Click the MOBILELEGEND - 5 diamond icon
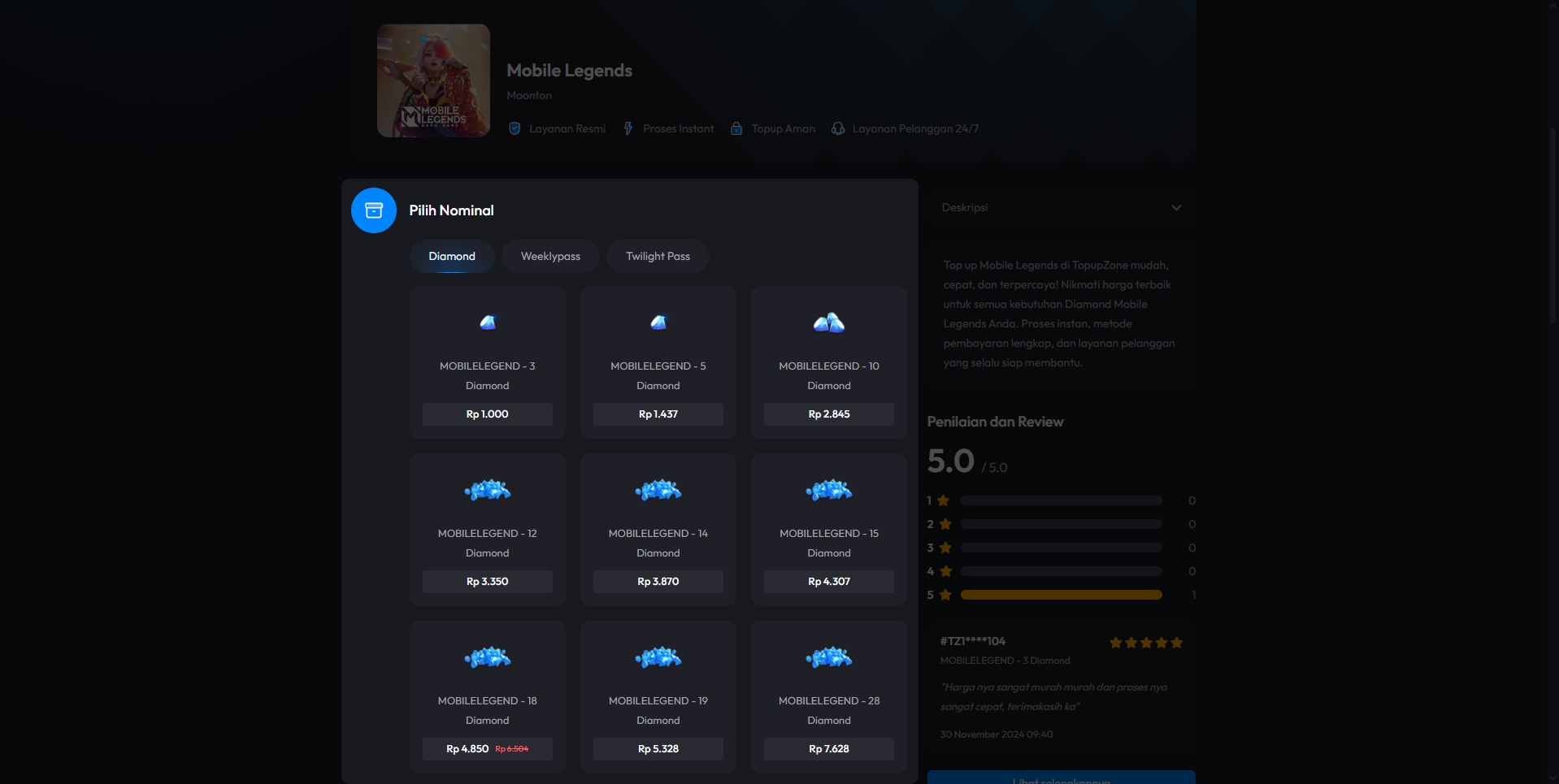 click(x=658, y=323)
